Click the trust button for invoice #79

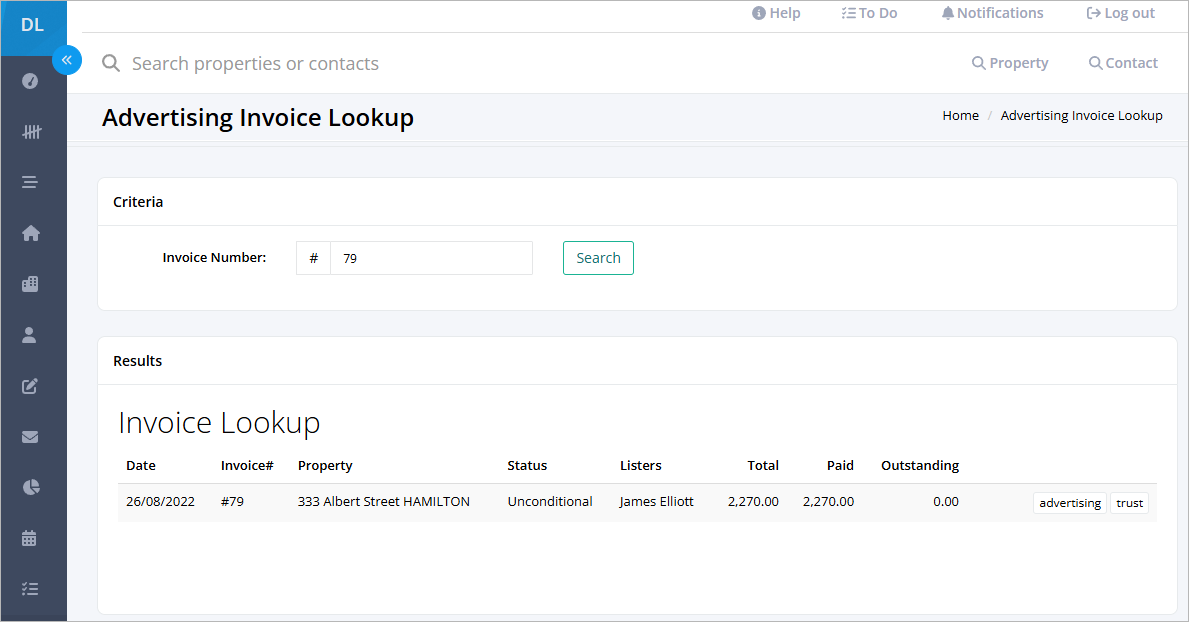point(1129,503)
